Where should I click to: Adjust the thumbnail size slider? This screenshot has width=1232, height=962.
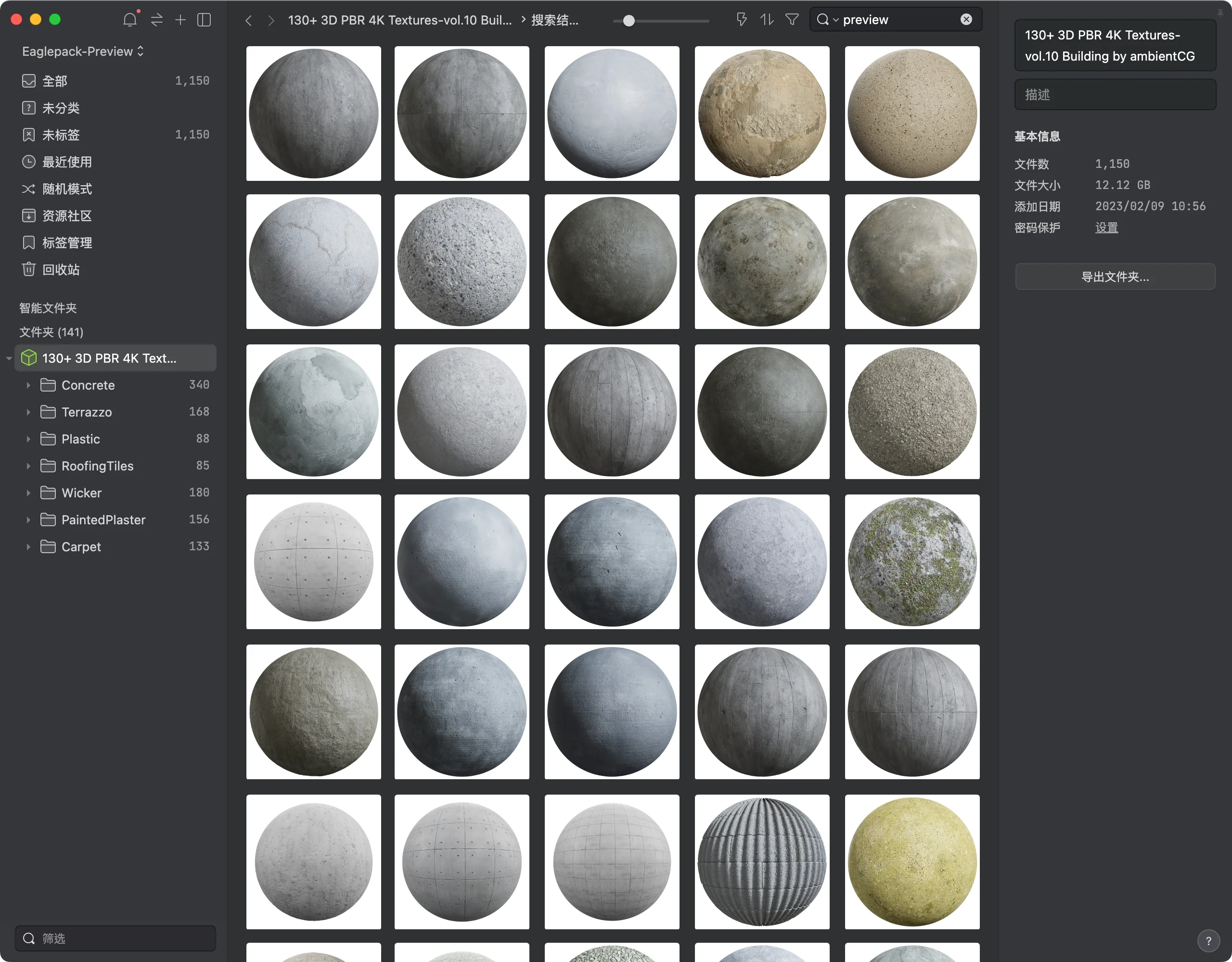click(629, 21)
